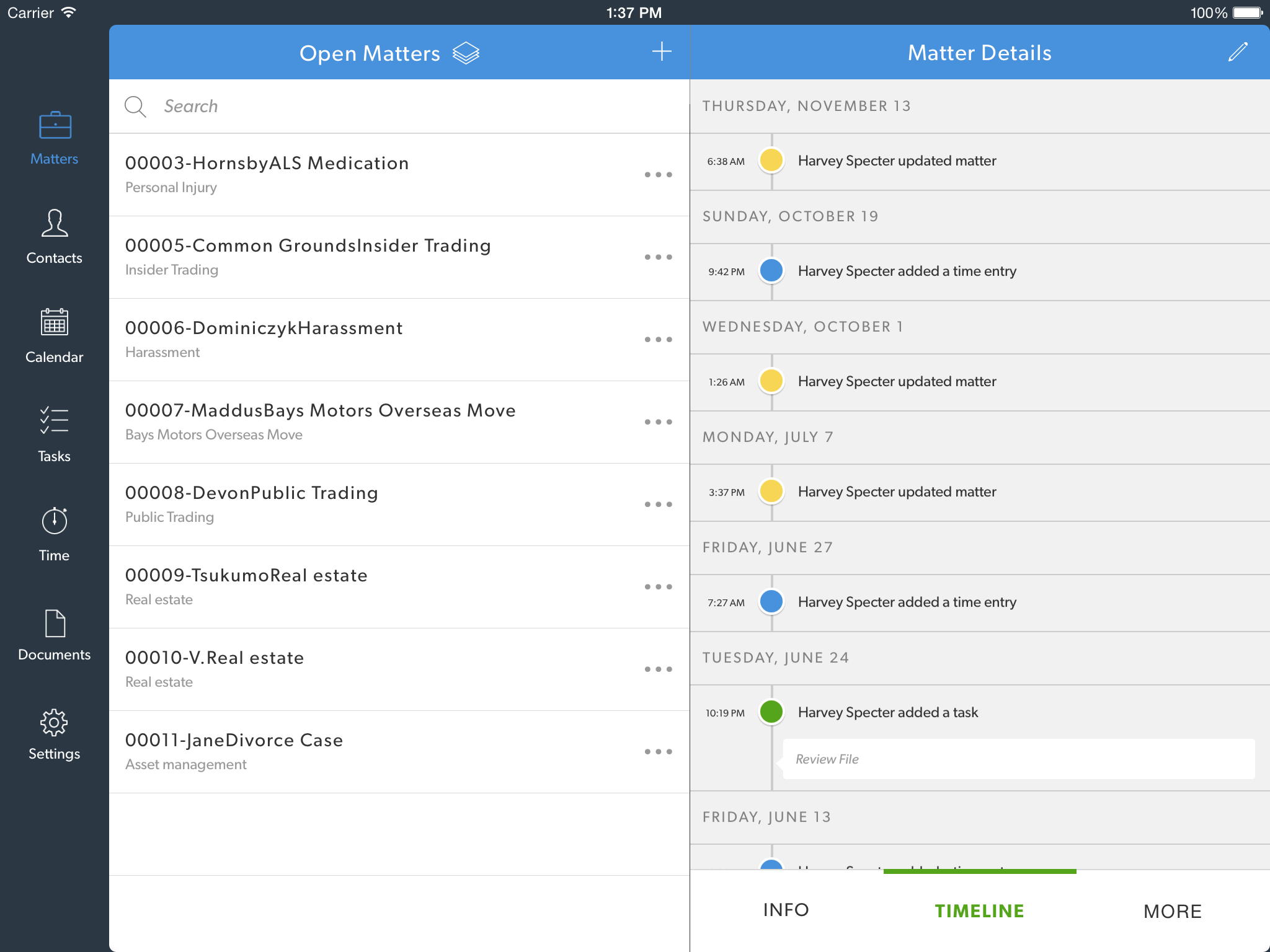Switch to the MORE tab
The height and width of the screenshot is (952, 1270).
click(1172, 911)
